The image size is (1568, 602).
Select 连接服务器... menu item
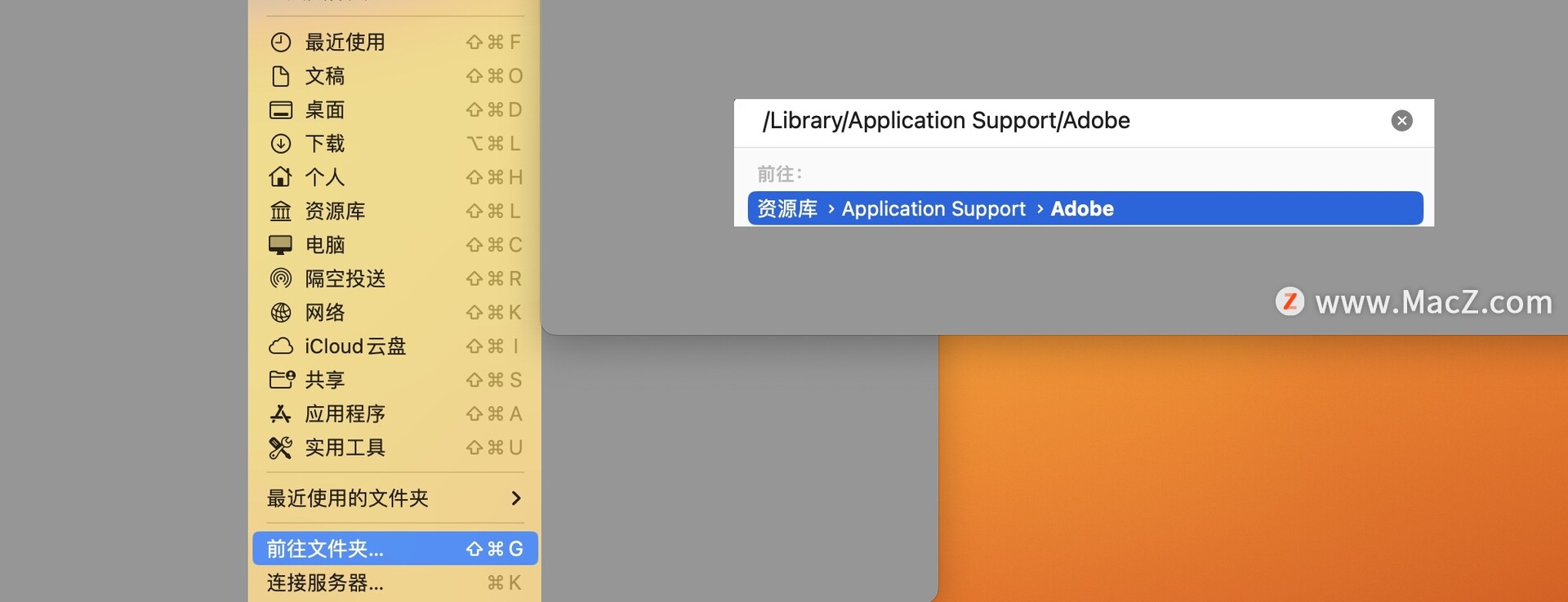pos(395,582)
